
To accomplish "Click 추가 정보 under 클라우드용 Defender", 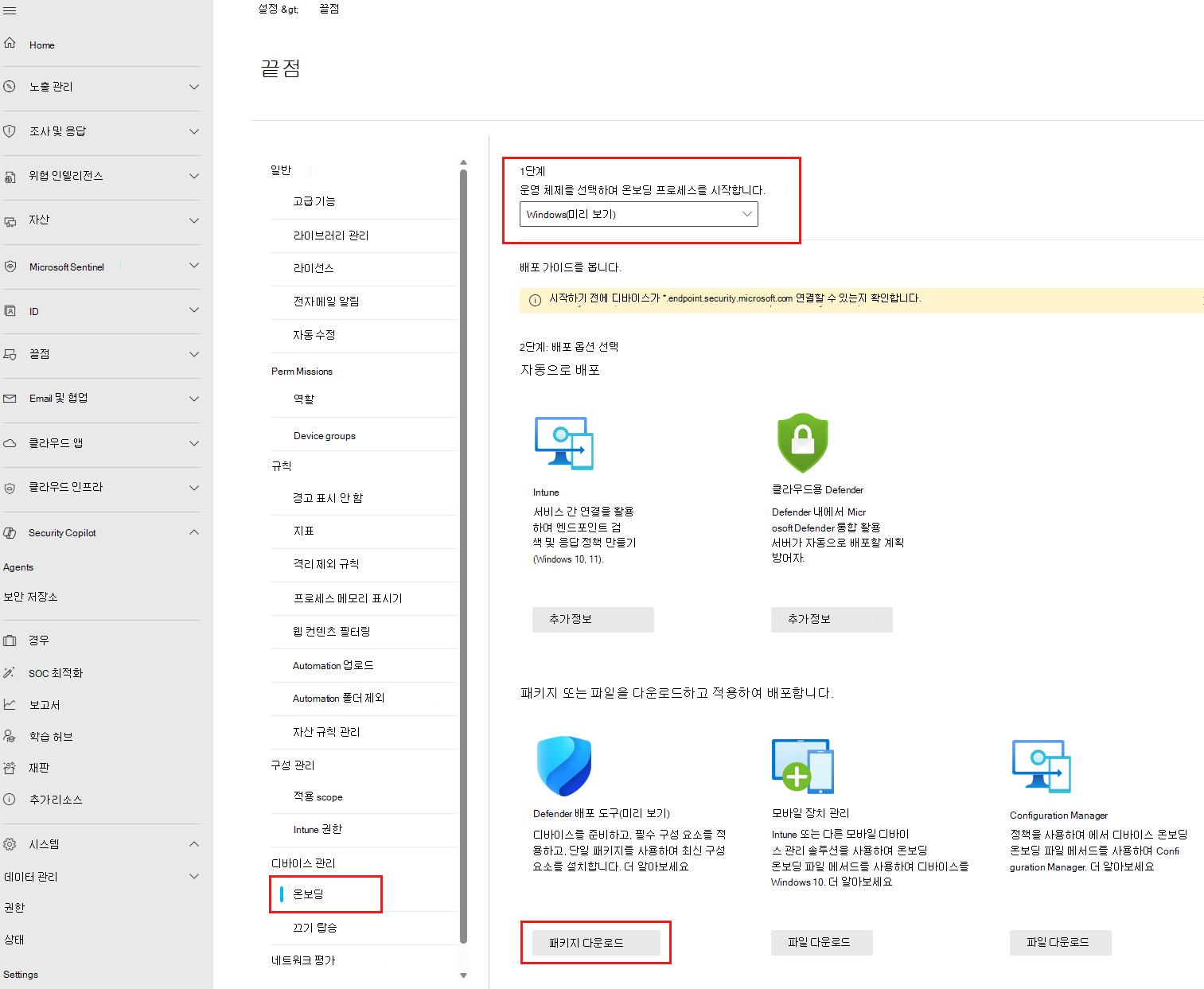I will tap(832, 619).
